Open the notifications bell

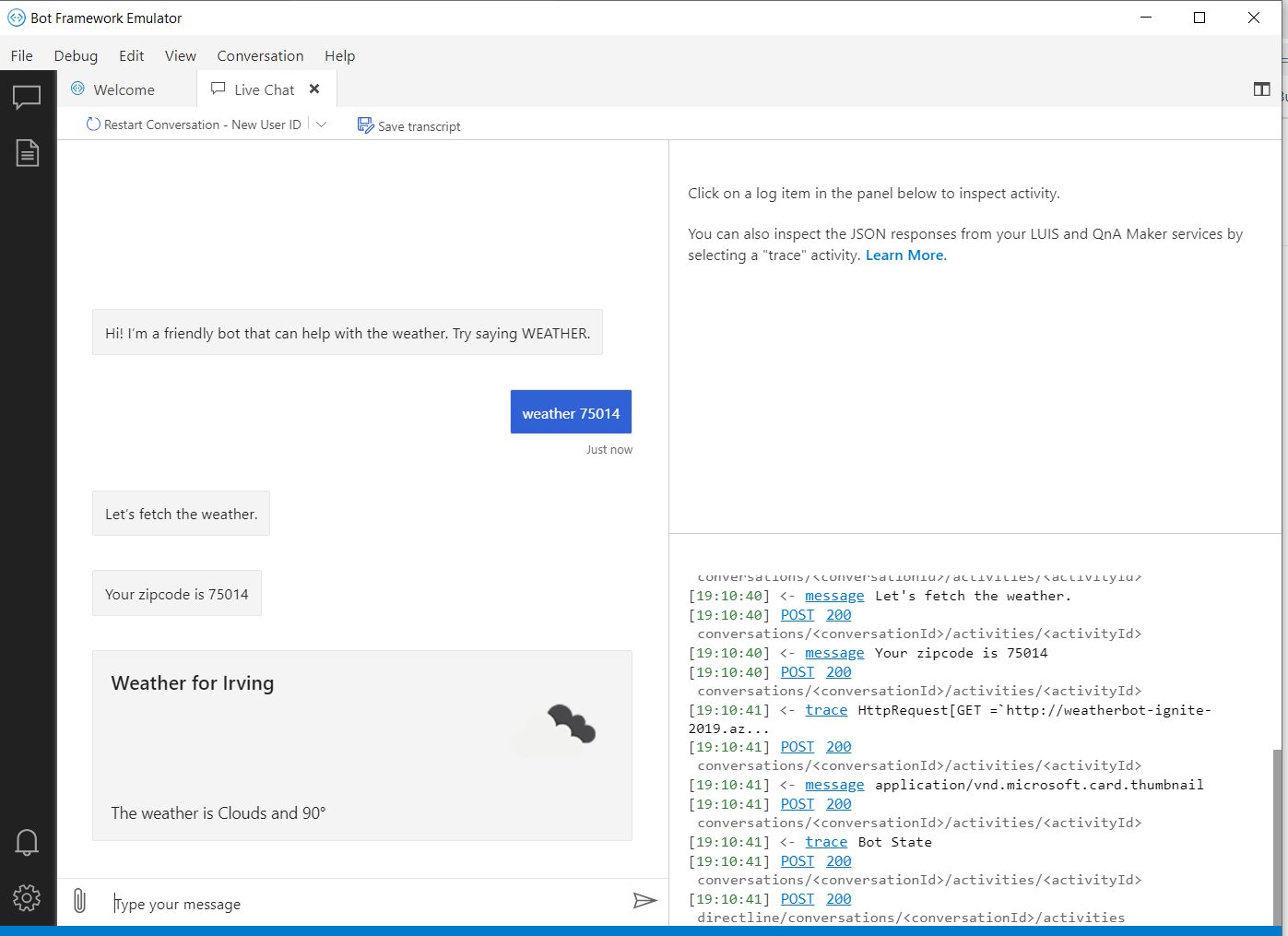pos(27,842)
